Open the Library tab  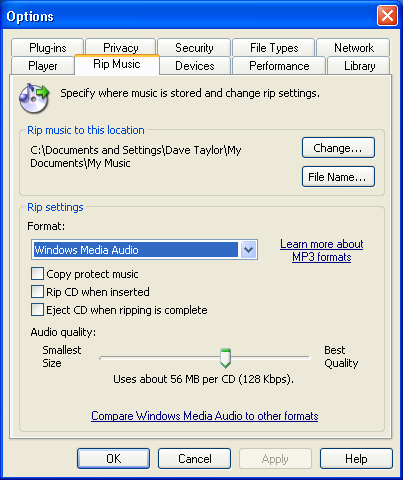359,66
